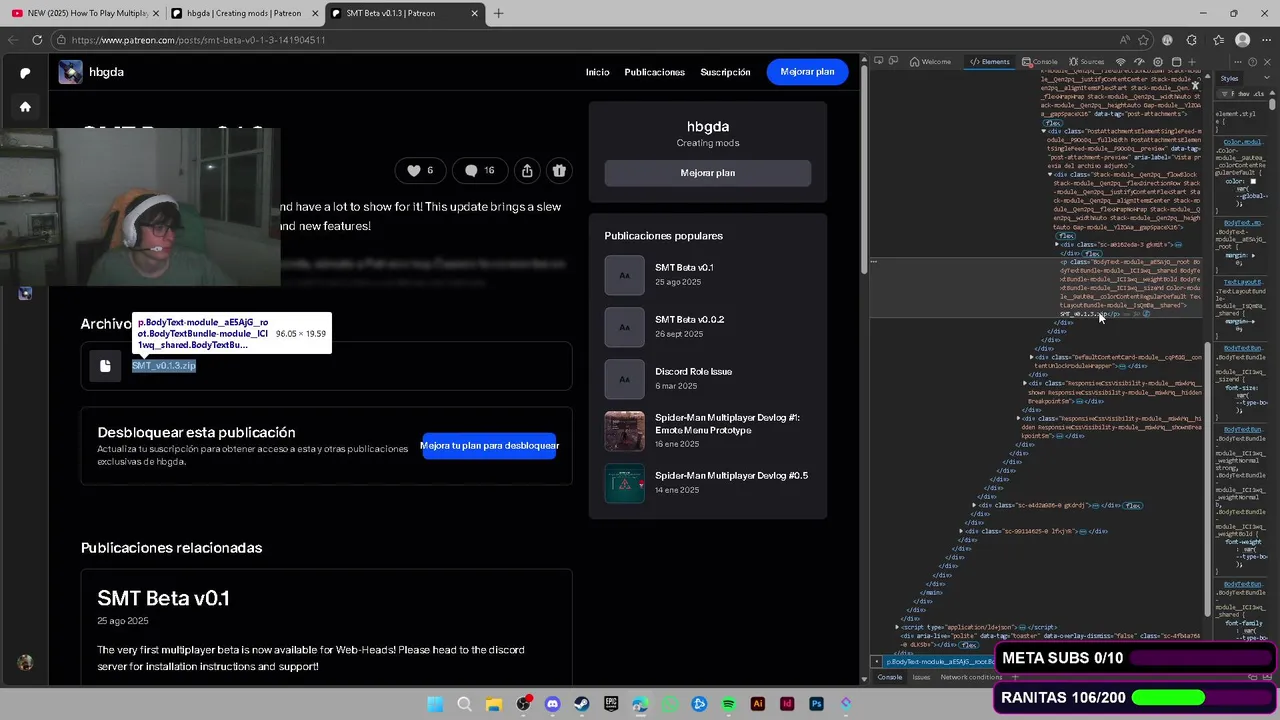The width and height of the screenshot is (1280, 720).
Task: Collapse the Stack-module flowBlock div node
Action: [1050, 174]
